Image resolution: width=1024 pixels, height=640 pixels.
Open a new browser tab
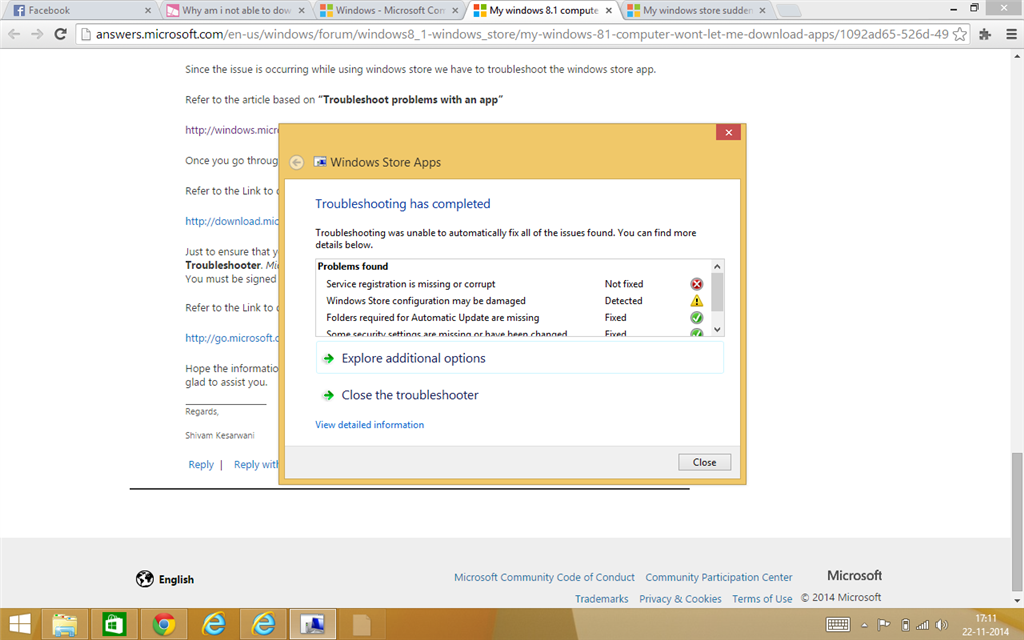tap(789, 10)
